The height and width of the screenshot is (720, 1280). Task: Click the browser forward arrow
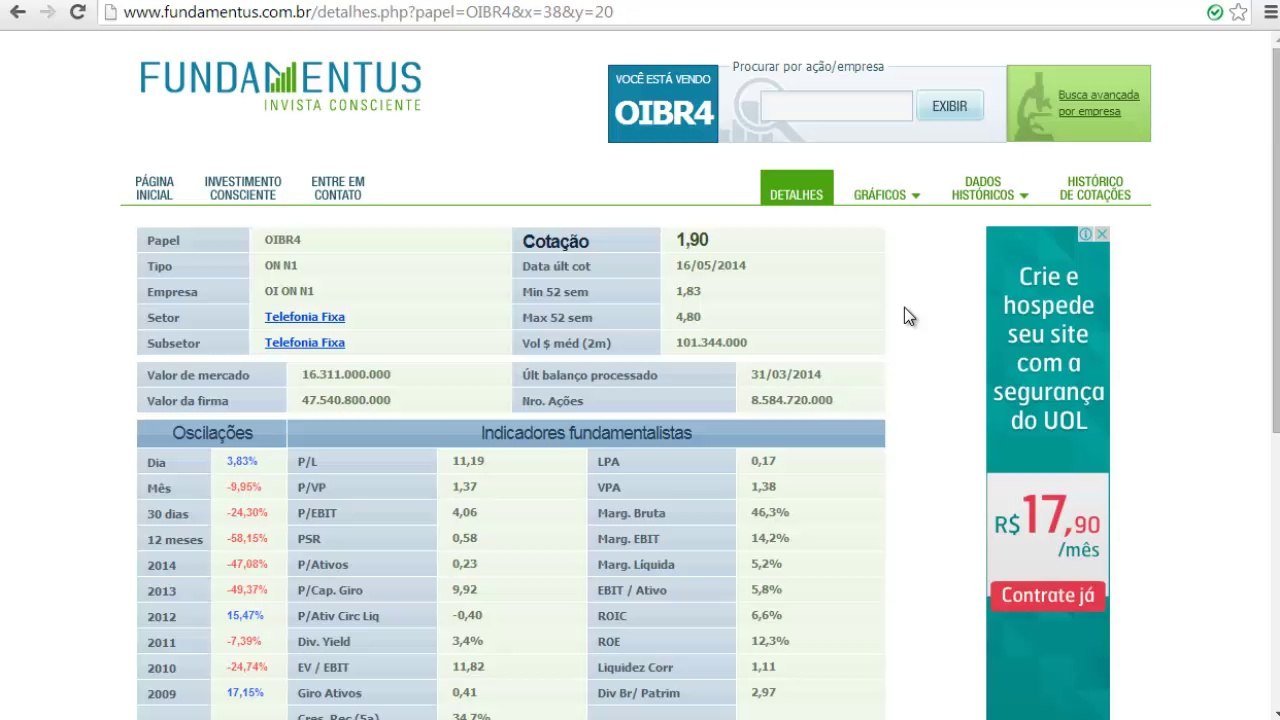click(x=47, y=12)
